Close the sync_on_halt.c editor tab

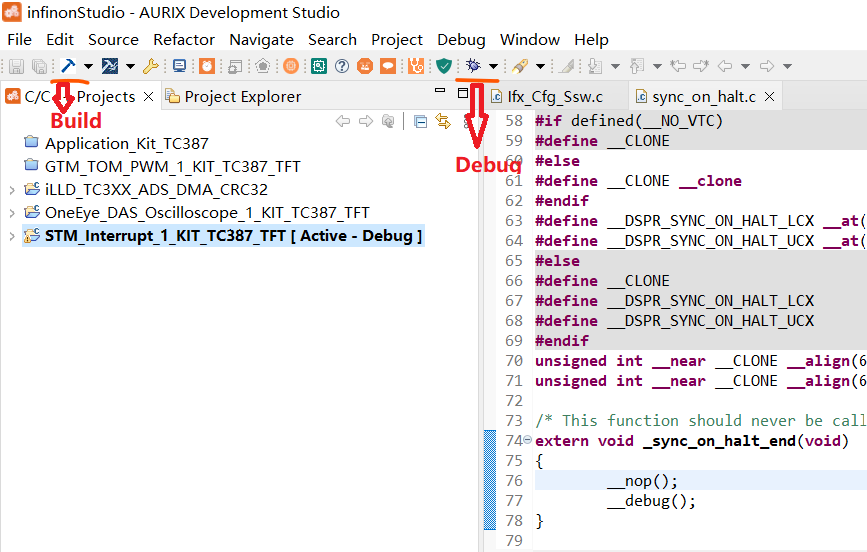point(767,97)
